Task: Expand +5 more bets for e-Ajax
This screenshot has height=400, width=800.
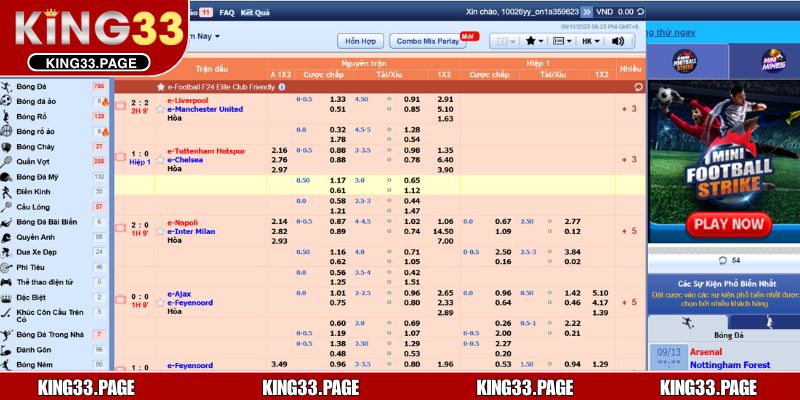Action: coord(629,303)
